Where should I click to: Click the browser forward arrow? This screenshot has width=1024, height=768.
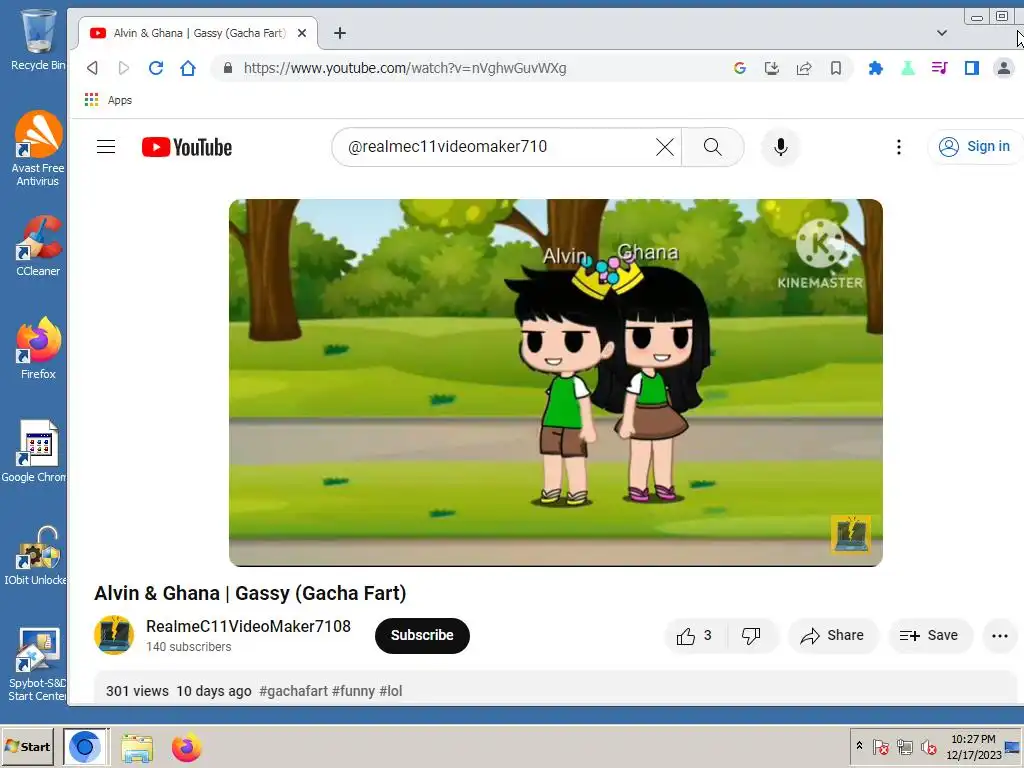pos(123,68)
